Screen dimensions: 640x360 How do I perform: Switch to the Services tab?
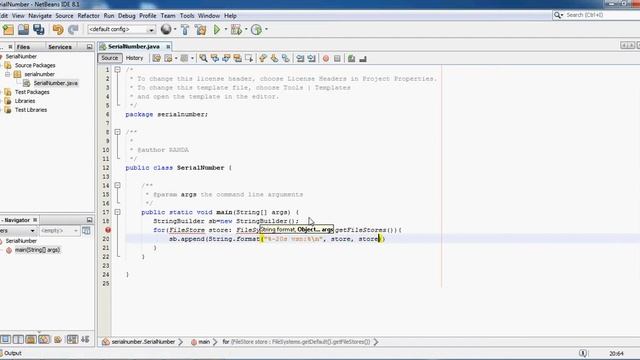coord(60,47)
